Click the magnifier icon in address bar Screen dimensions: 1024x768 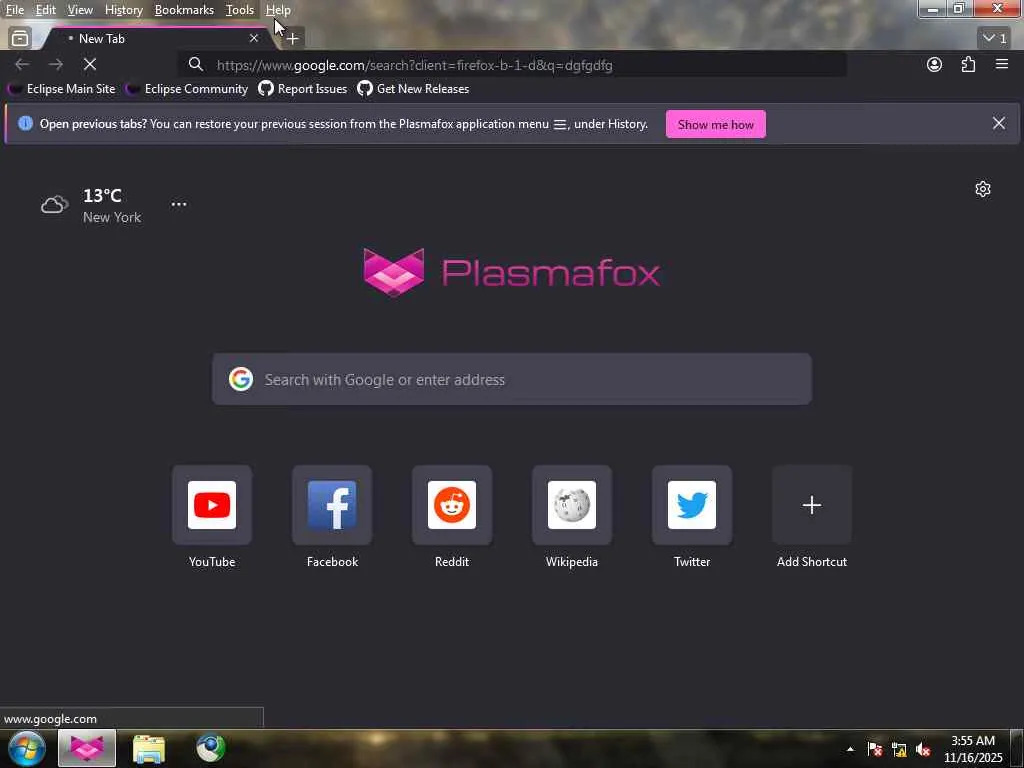[x=196, y=64]
